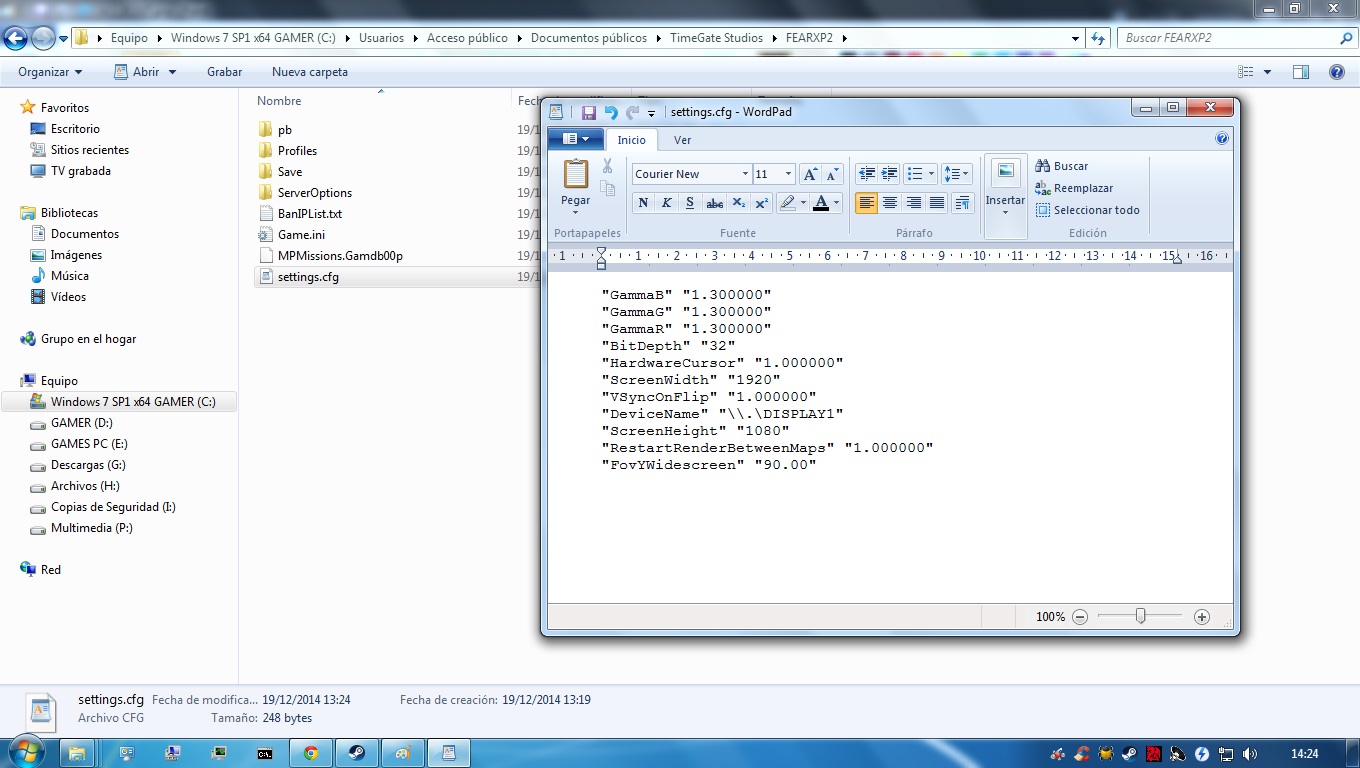Open the Organizar dropdown menu
The height and width of the screenshot is (768, 1360).
pos(50,72)
